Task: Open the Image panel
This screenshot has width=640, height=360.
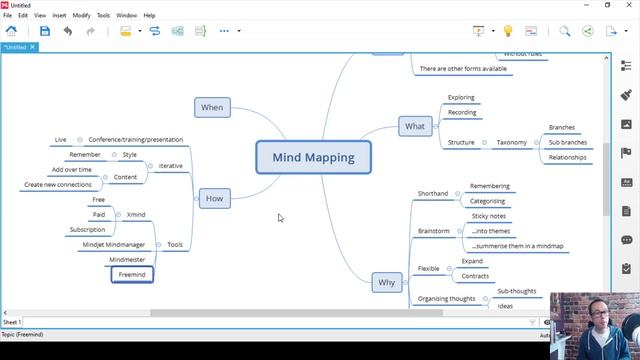Action: (626, 124)
